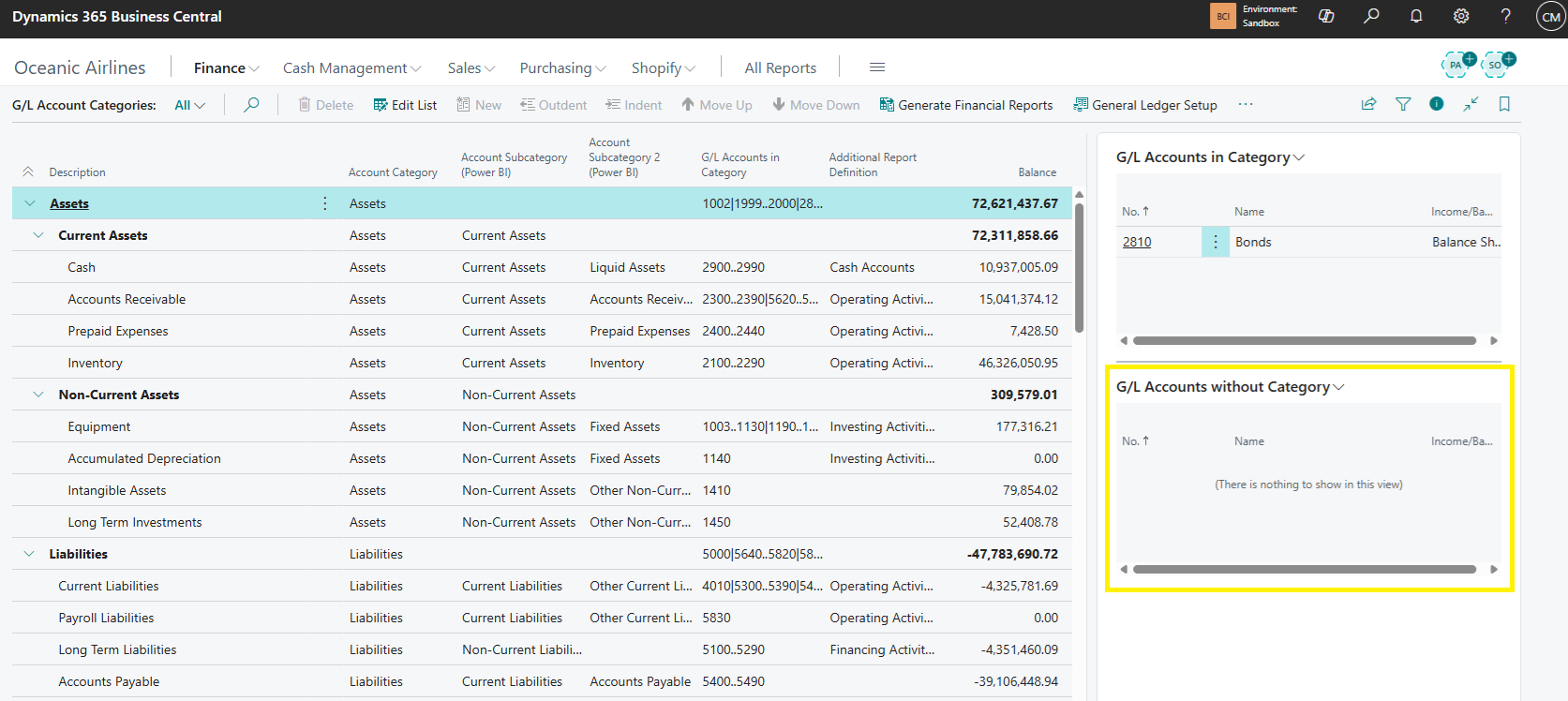1568x701 pixels.
Task: Click Generate Financial Reports
Action: coord(965,105)
